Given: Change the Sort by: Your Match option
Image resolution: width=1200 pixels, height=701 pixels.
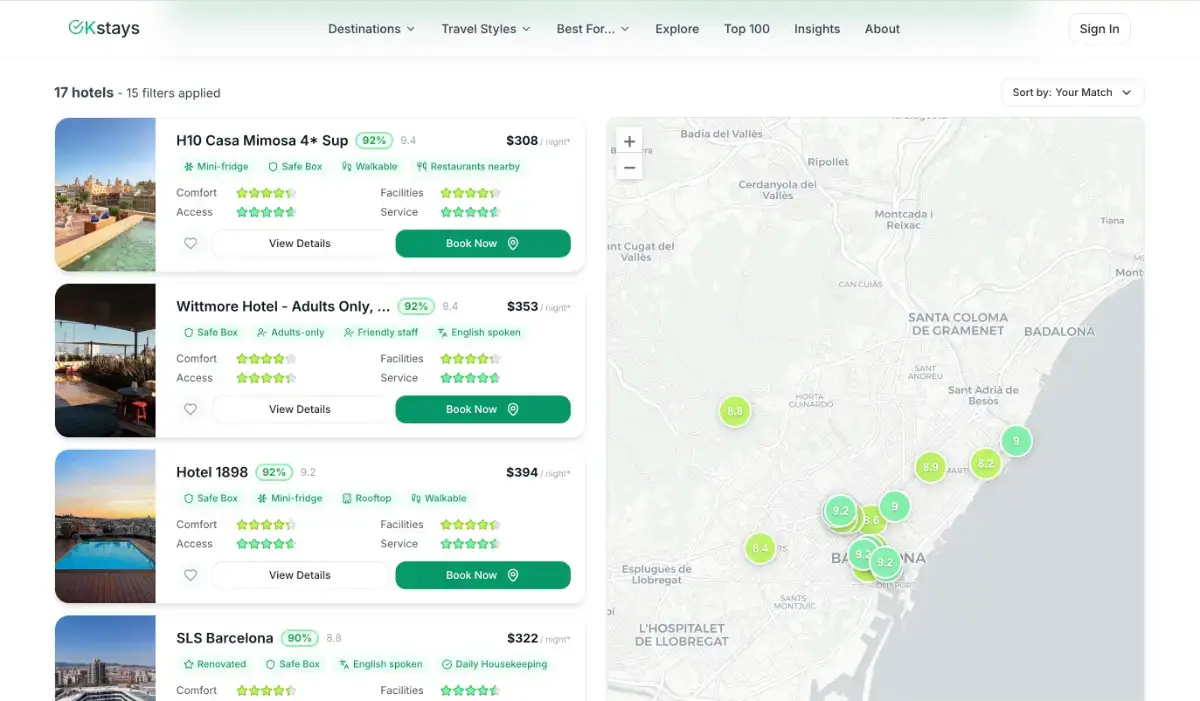Looking at the screenshot, I should pos(1072,92).
